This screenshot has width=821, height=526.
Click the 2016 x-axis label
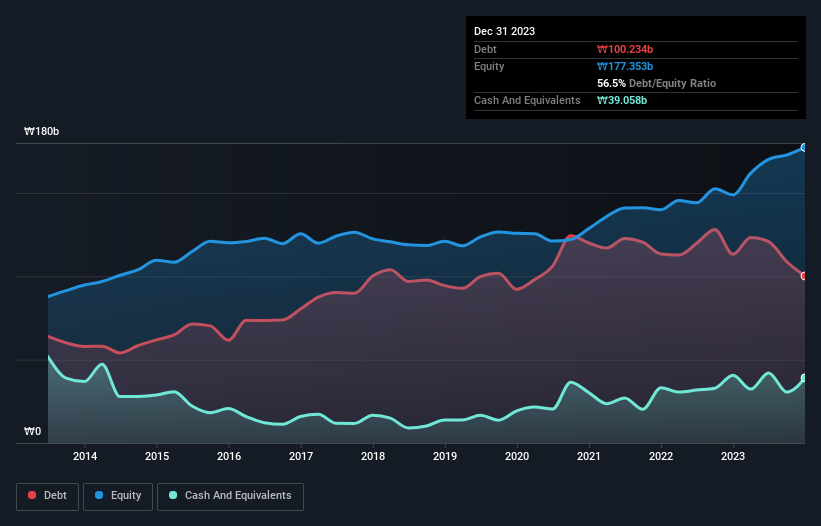pyautogui.click(x=229, y=456)
